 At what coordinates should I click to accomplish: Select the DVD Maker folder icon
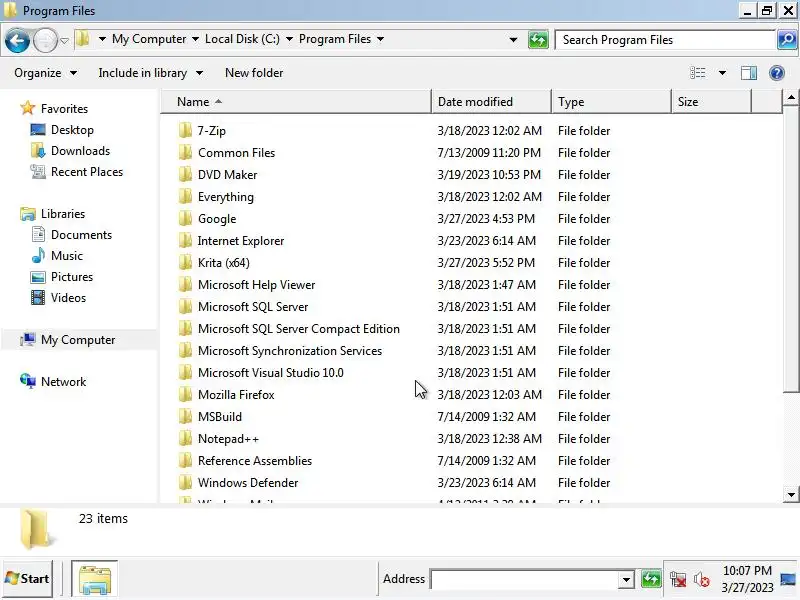coord(185,174)
